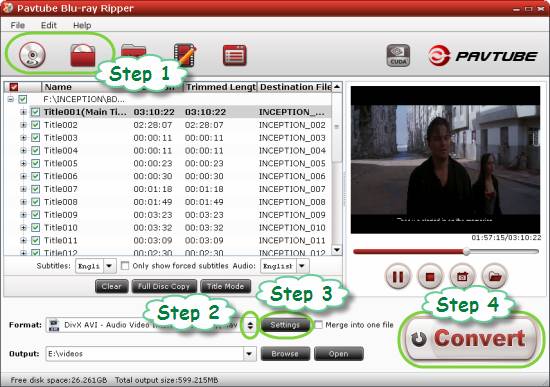
Task: Click the video preview frame
Action: (445, 160)
